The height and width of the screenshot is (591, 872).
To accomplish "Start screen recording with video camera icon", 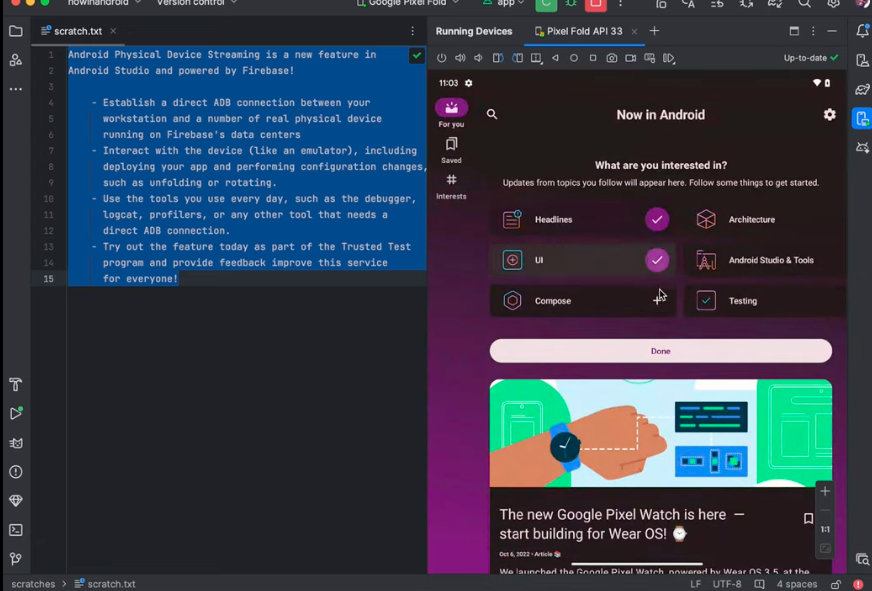I will click(x=631, y=58).
